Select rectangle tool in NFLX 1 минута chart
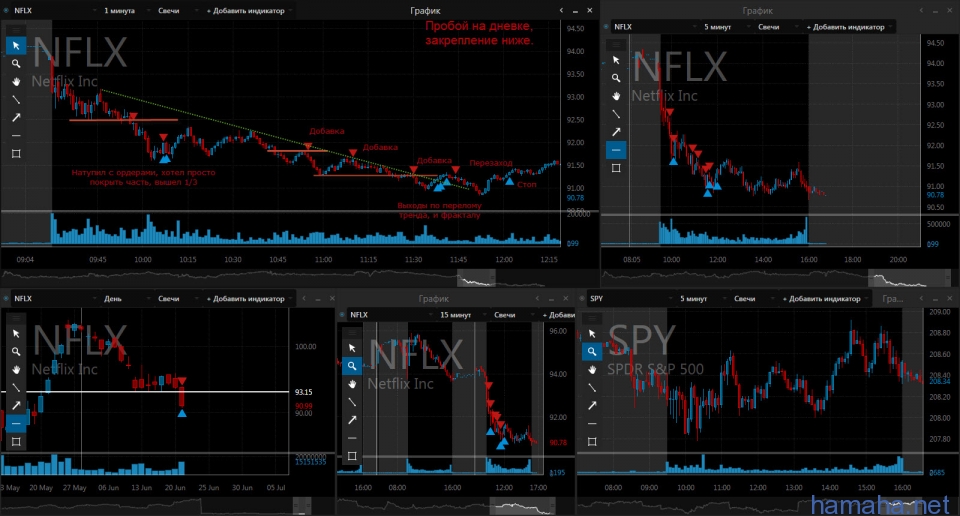Viewport: 960px width, 516px height. [x=16, y=154]
